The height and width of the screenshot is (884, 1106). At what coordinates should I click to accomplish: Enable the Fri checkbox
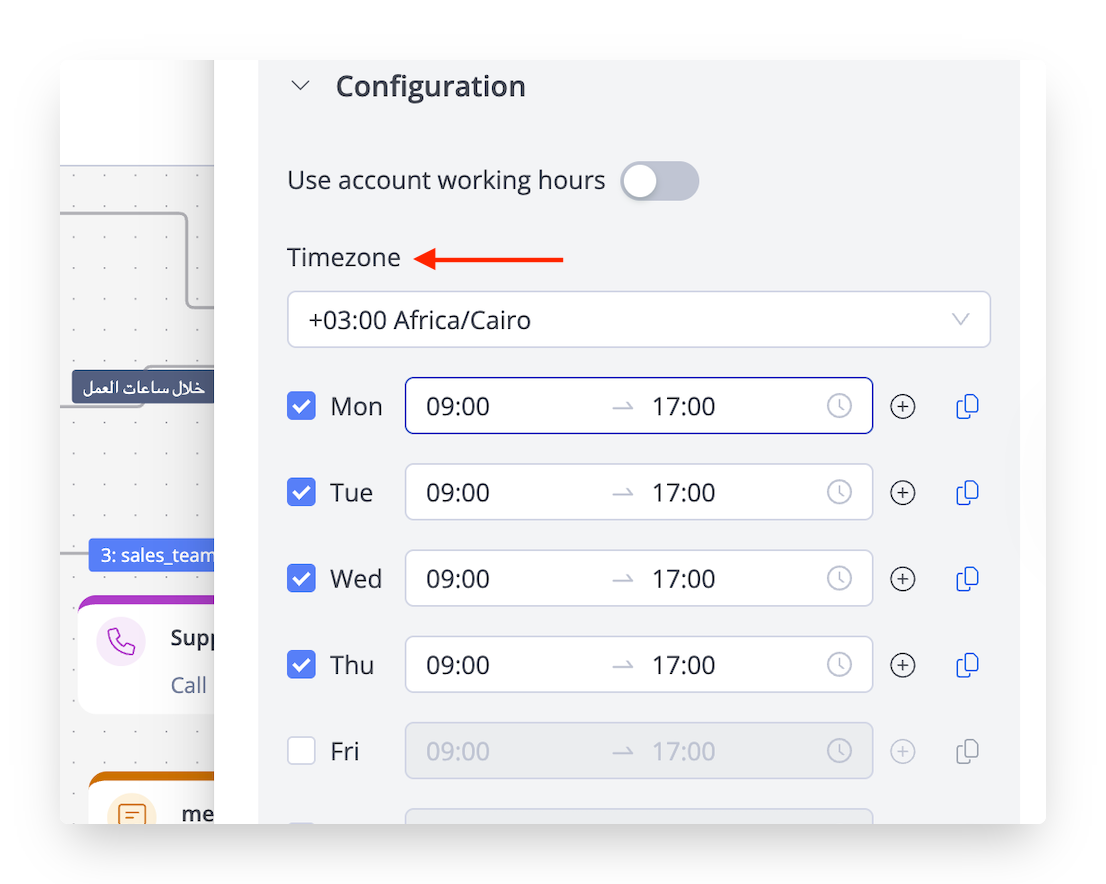(x=301, y=751)
